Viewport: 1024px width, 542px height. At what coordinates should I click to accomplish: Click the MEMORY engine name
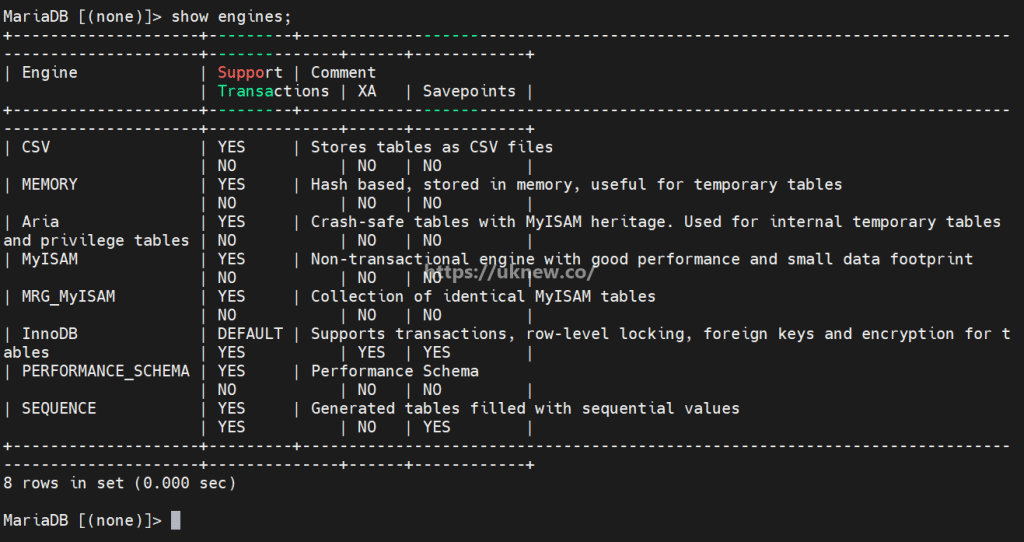[x=50, y=184]
